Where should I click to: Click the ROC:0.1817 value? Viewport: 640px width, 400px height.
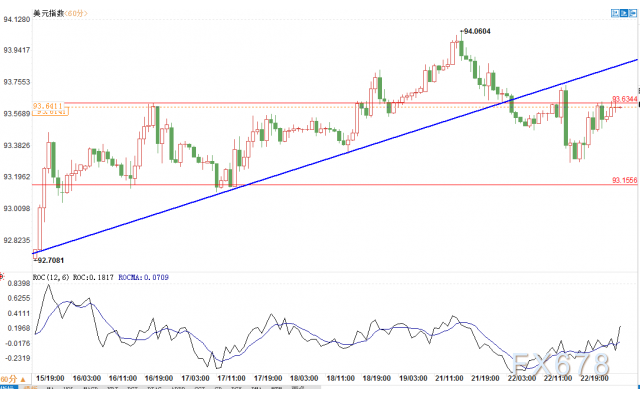[93, 278]
